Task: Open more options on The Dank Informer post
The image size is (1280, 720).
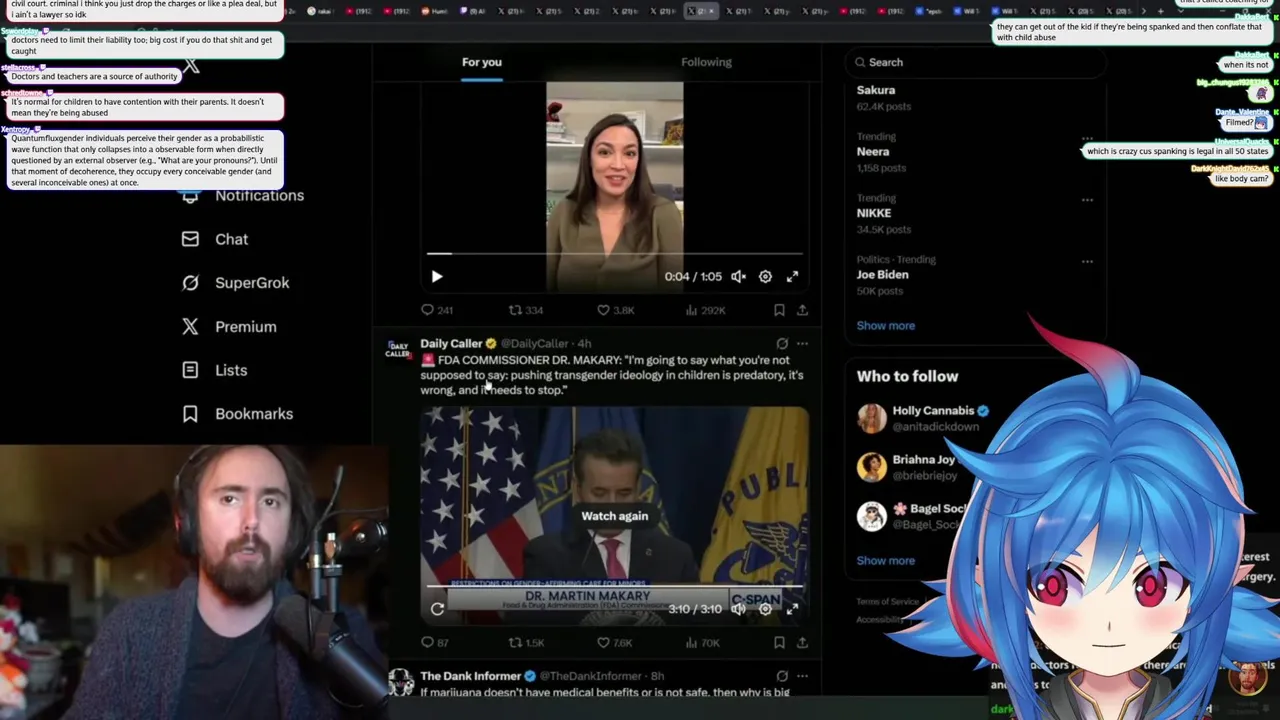Action: (x=802, y=676)
